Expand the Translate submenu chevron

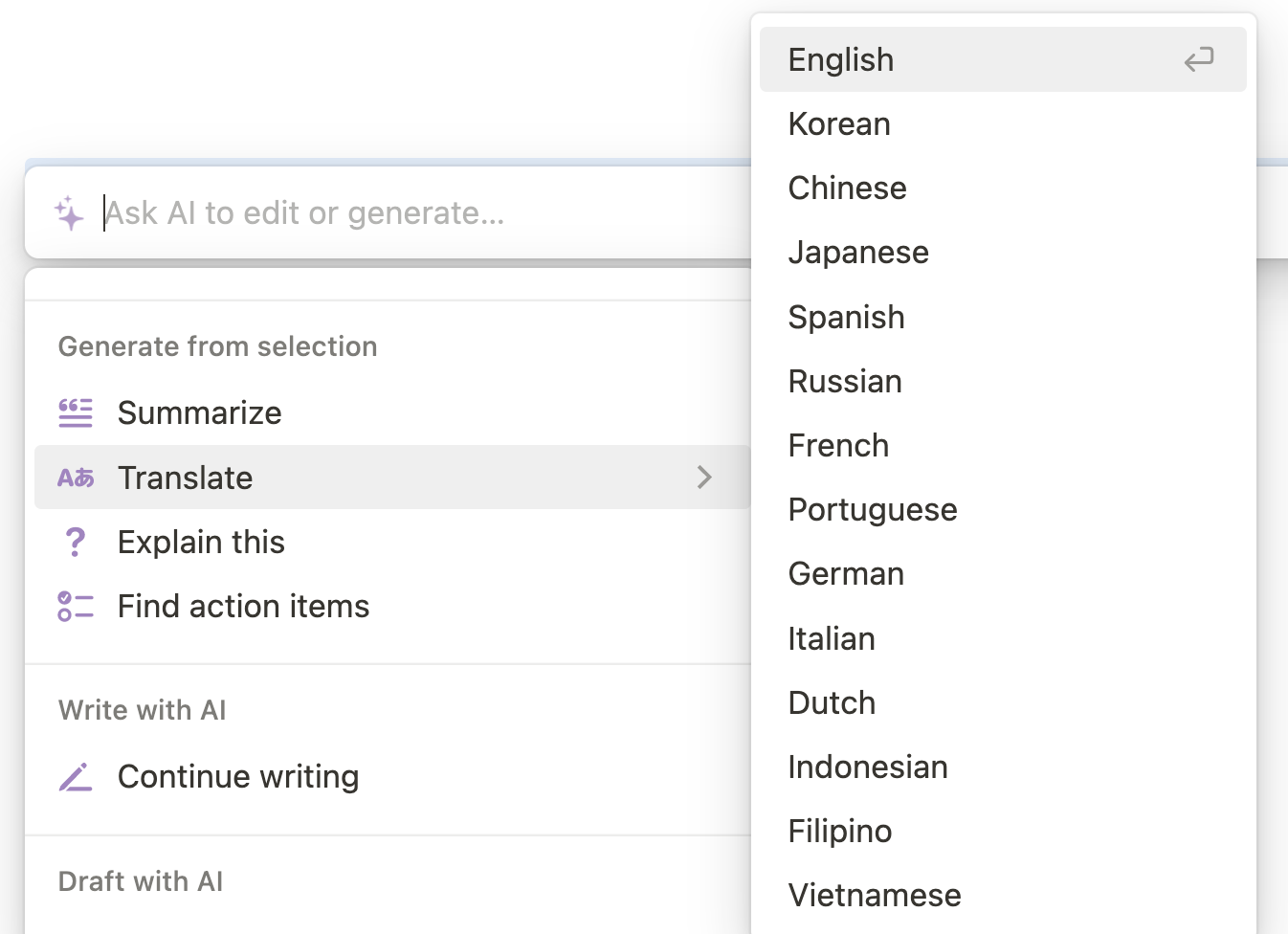point(704,478)
